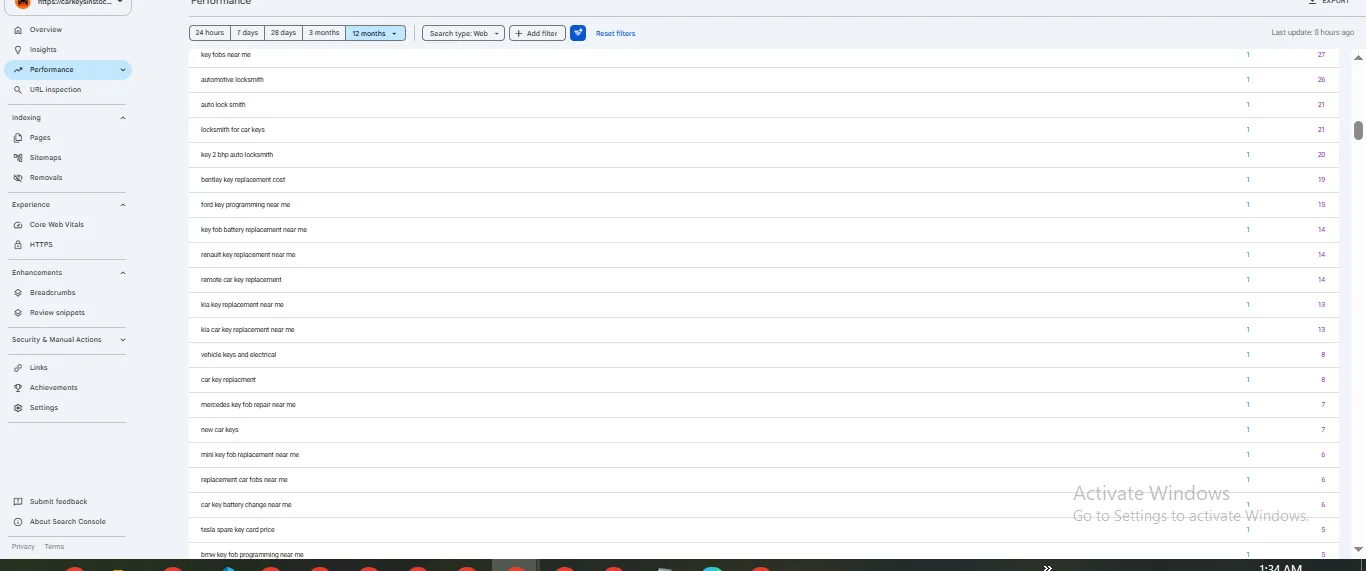
Task: Open Core Web Vitals report
Action: (56, 225)
